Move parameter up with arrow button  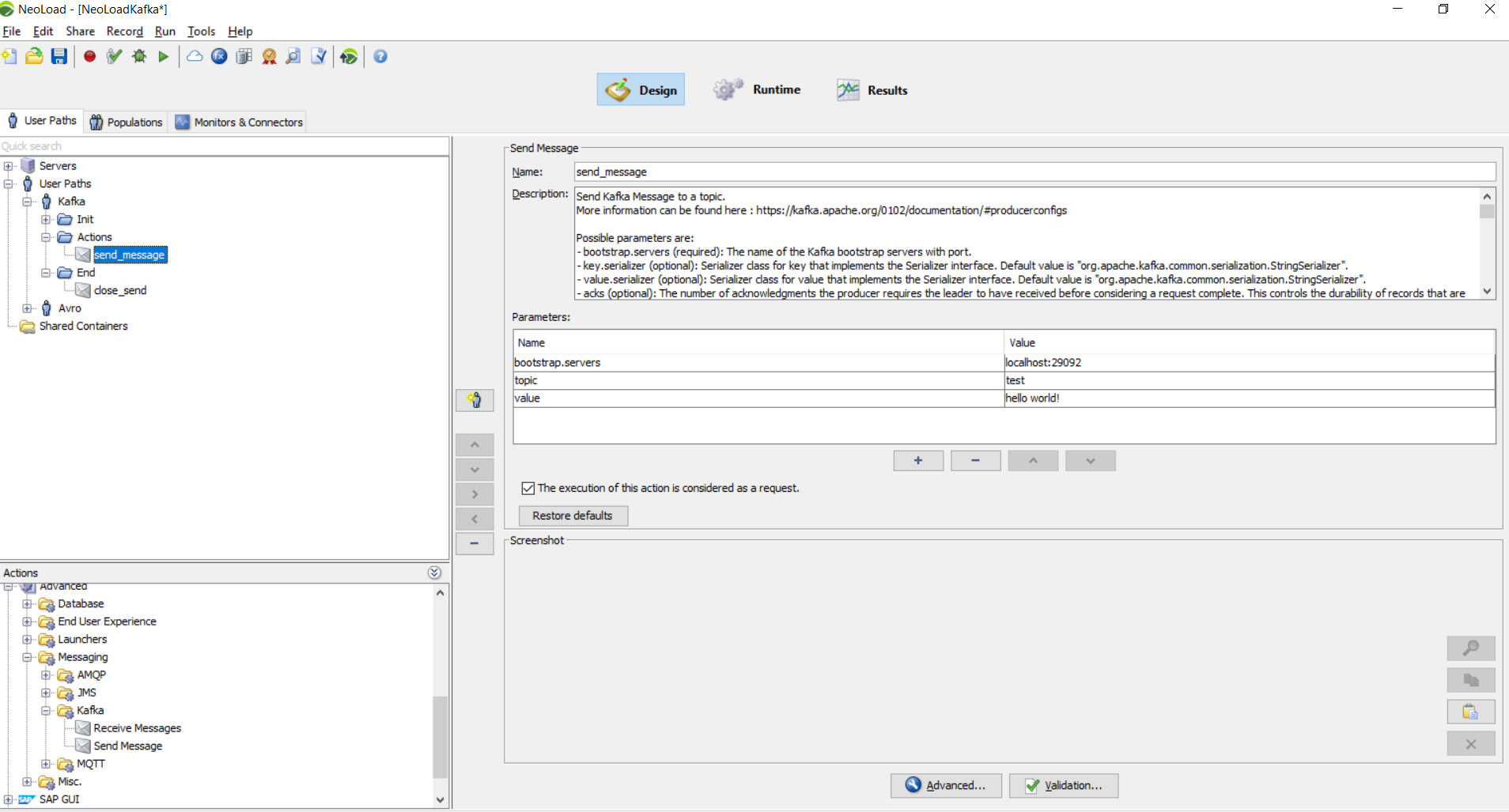pyautogui.click(x=1033, y=461)
